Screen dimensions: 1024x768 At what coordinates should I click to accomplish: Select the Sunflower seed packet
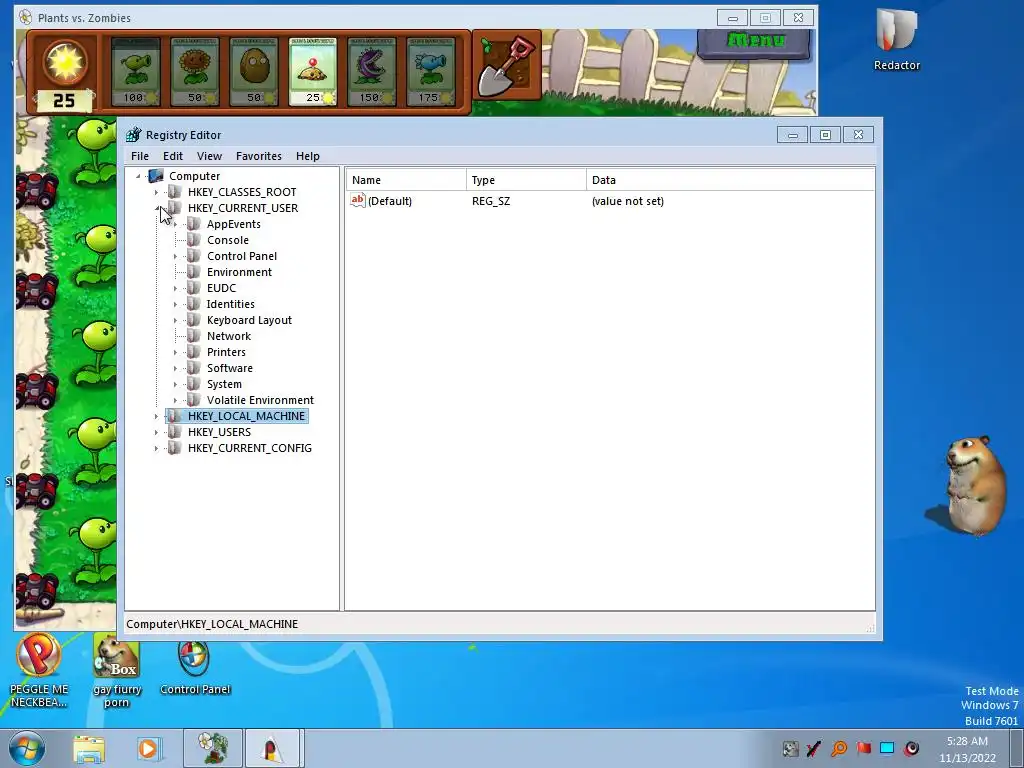click(x=195, y=71)
